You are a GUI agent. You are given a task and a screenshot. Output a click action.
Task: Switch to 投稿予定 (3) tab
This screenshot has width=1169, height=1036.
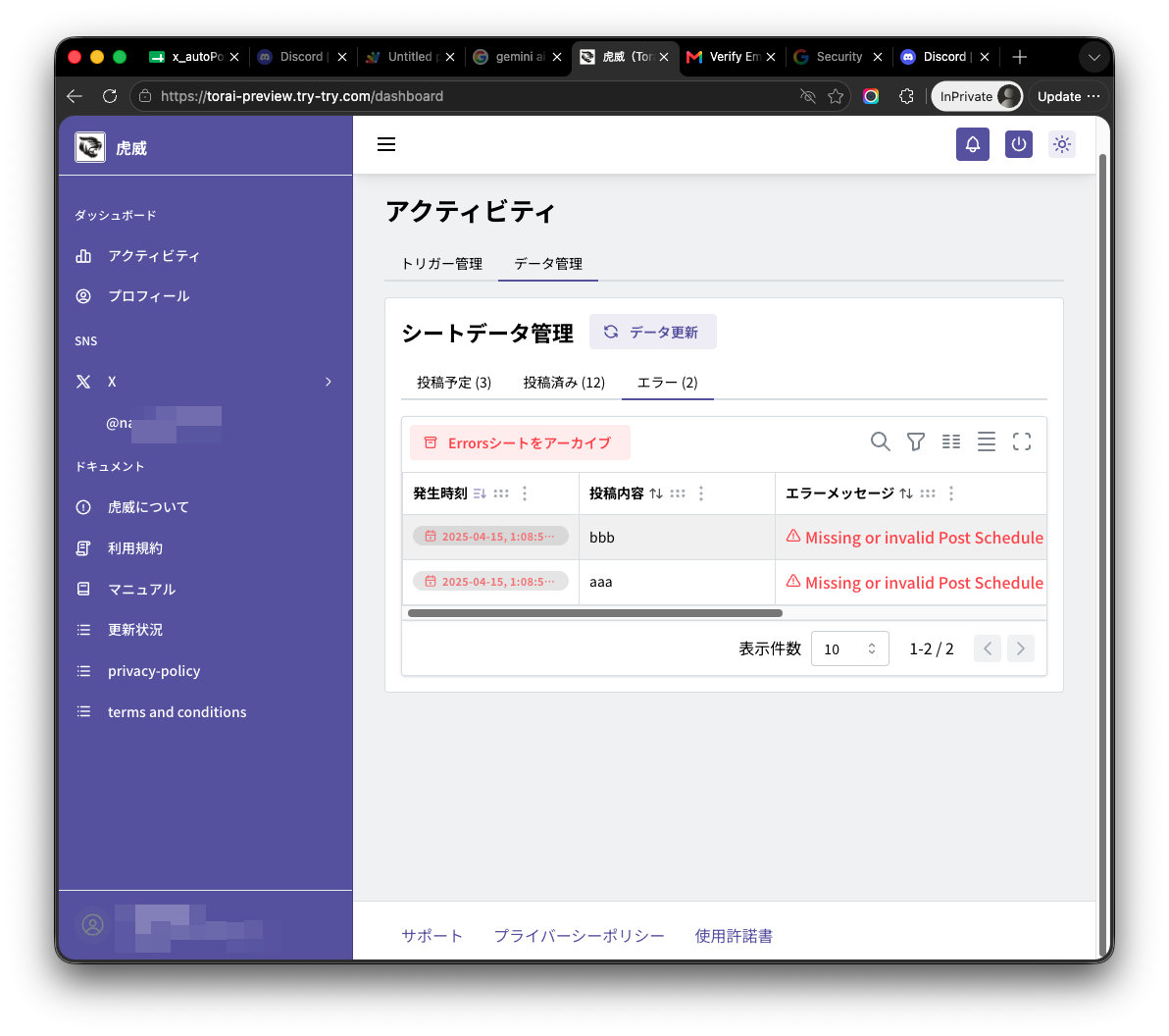[x=454, y=382]
